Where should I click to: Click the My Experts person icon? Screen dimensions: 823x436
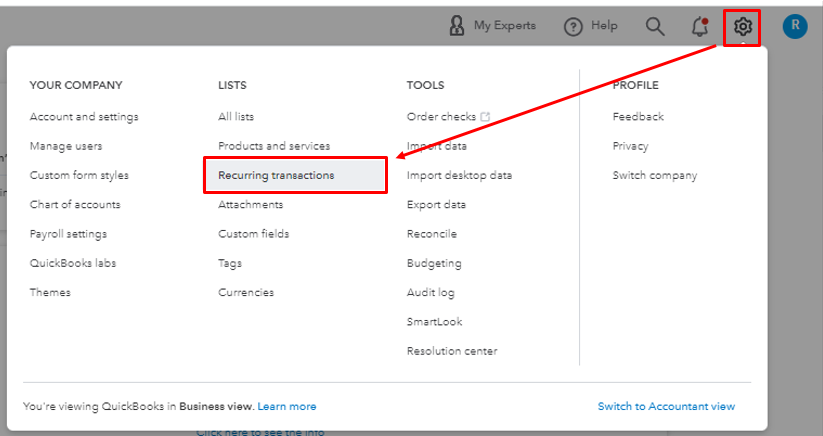coord(457,26)
